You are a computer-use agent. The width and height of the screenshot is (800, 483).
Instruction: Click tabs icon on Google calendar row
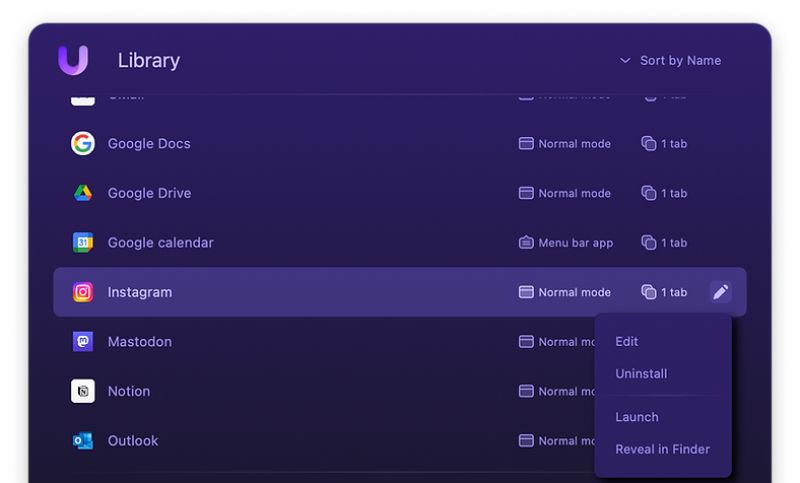(648, 242)
